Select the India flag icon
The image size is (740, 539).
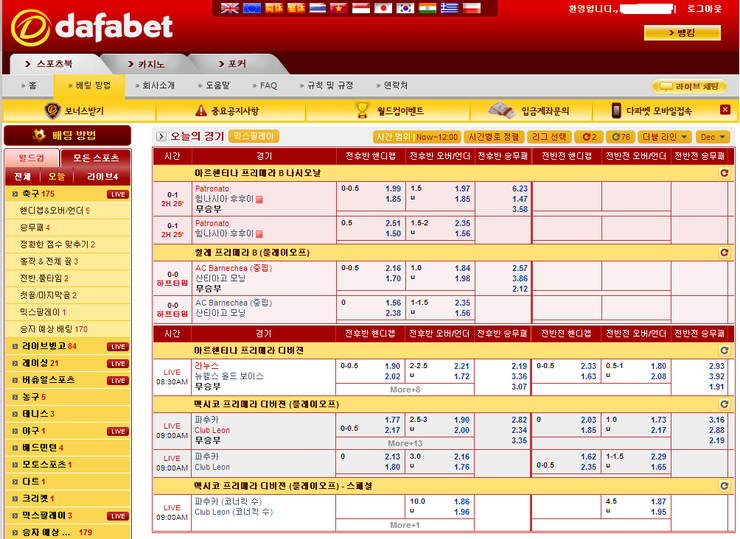[428, 8]
